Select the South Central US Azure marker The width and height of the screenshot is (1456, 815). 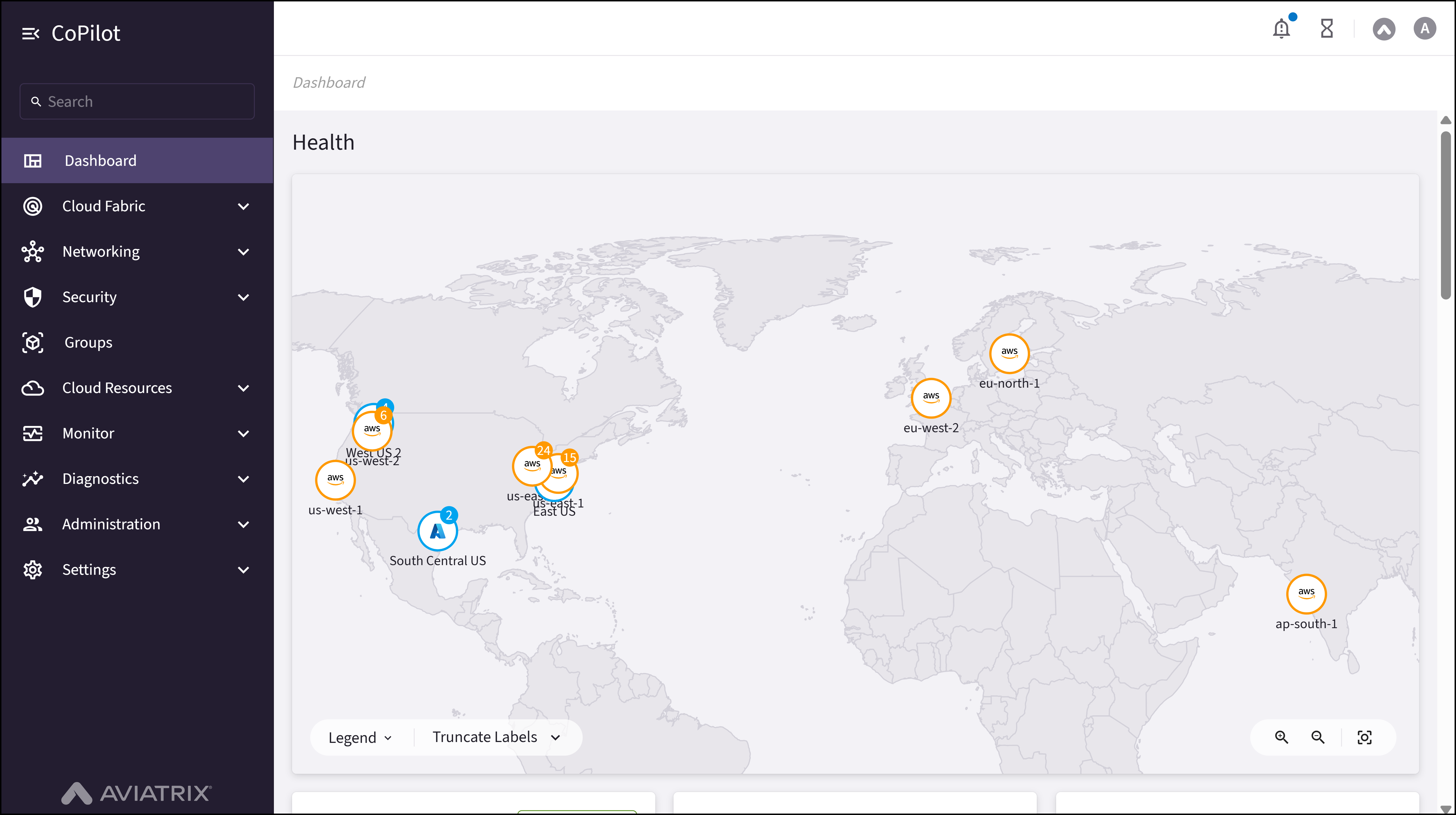437,530
